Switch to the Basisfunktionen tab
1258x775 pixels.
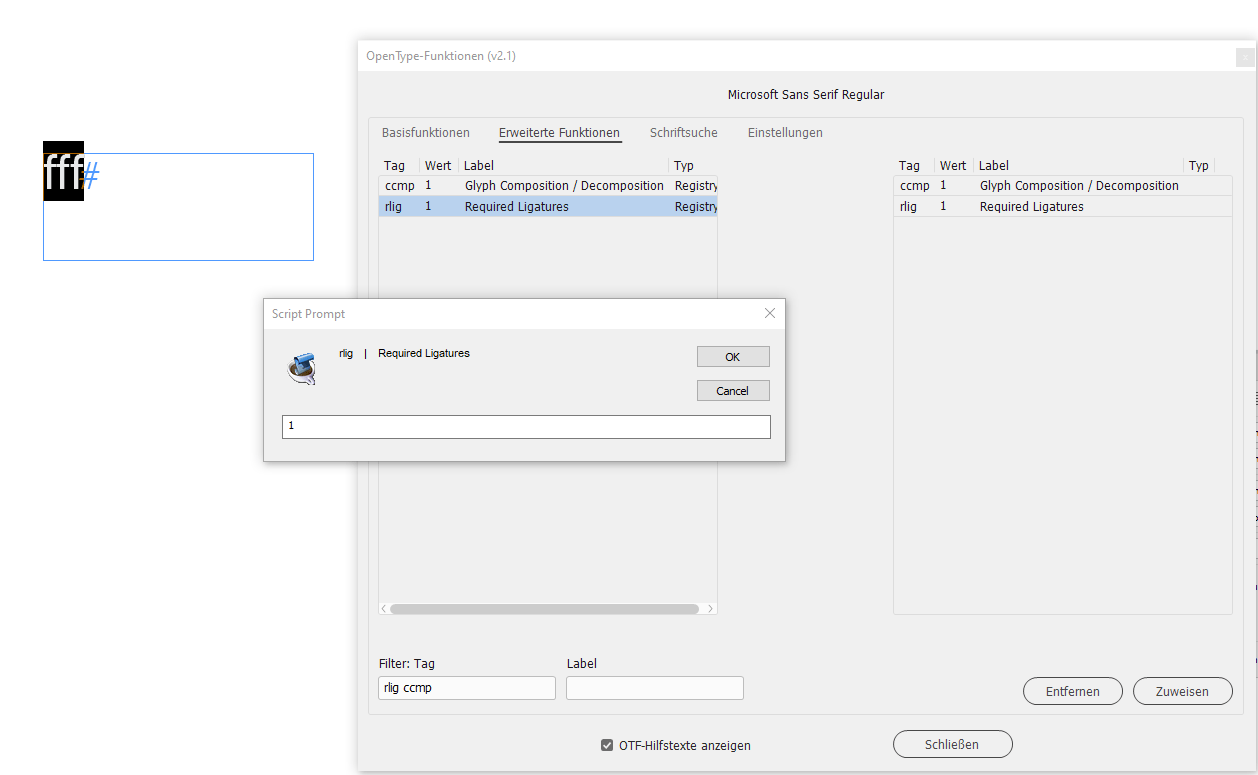425,132
